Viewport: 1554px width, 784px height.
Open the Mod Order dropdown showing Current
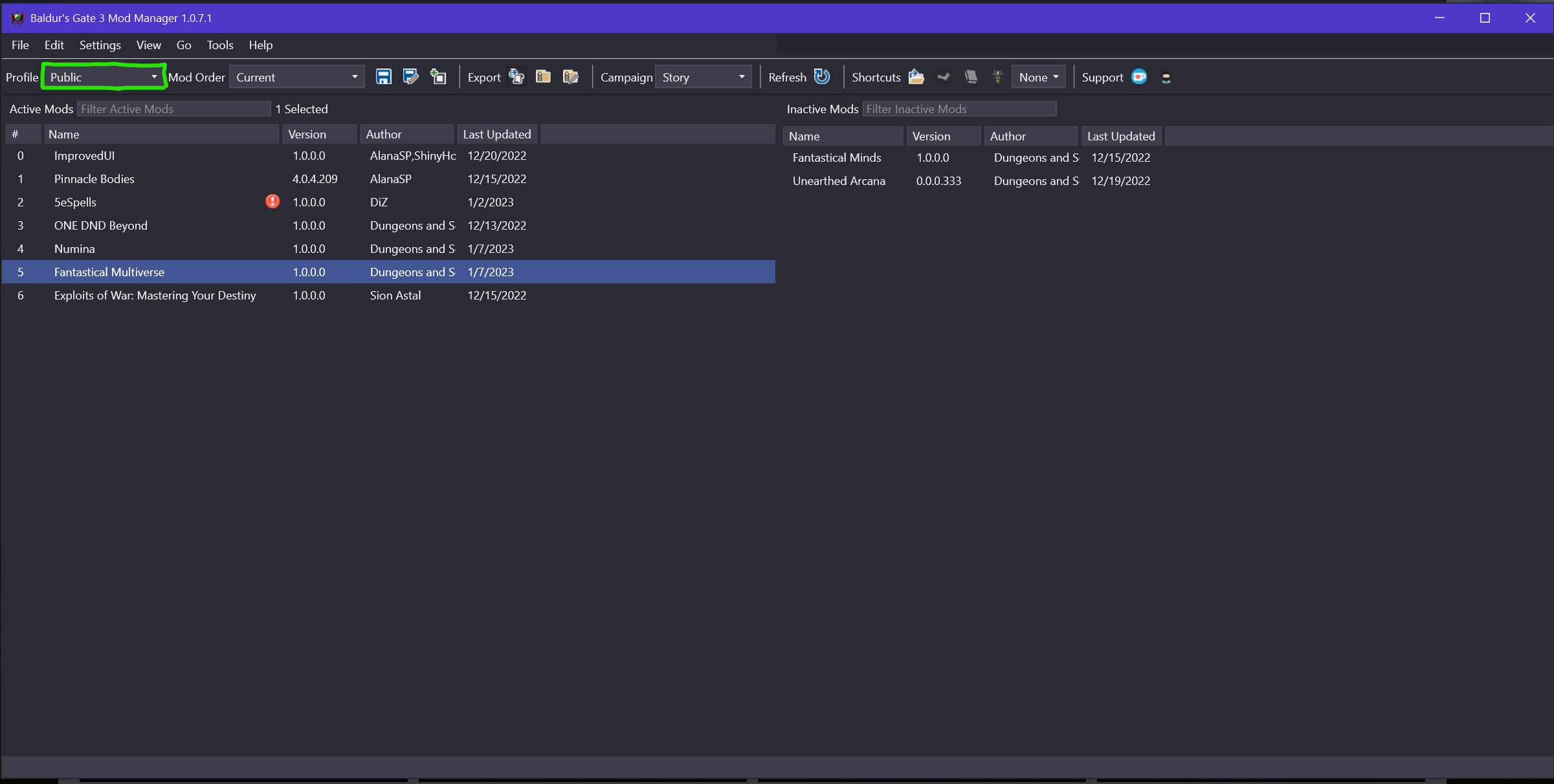(x=296, y=77)
